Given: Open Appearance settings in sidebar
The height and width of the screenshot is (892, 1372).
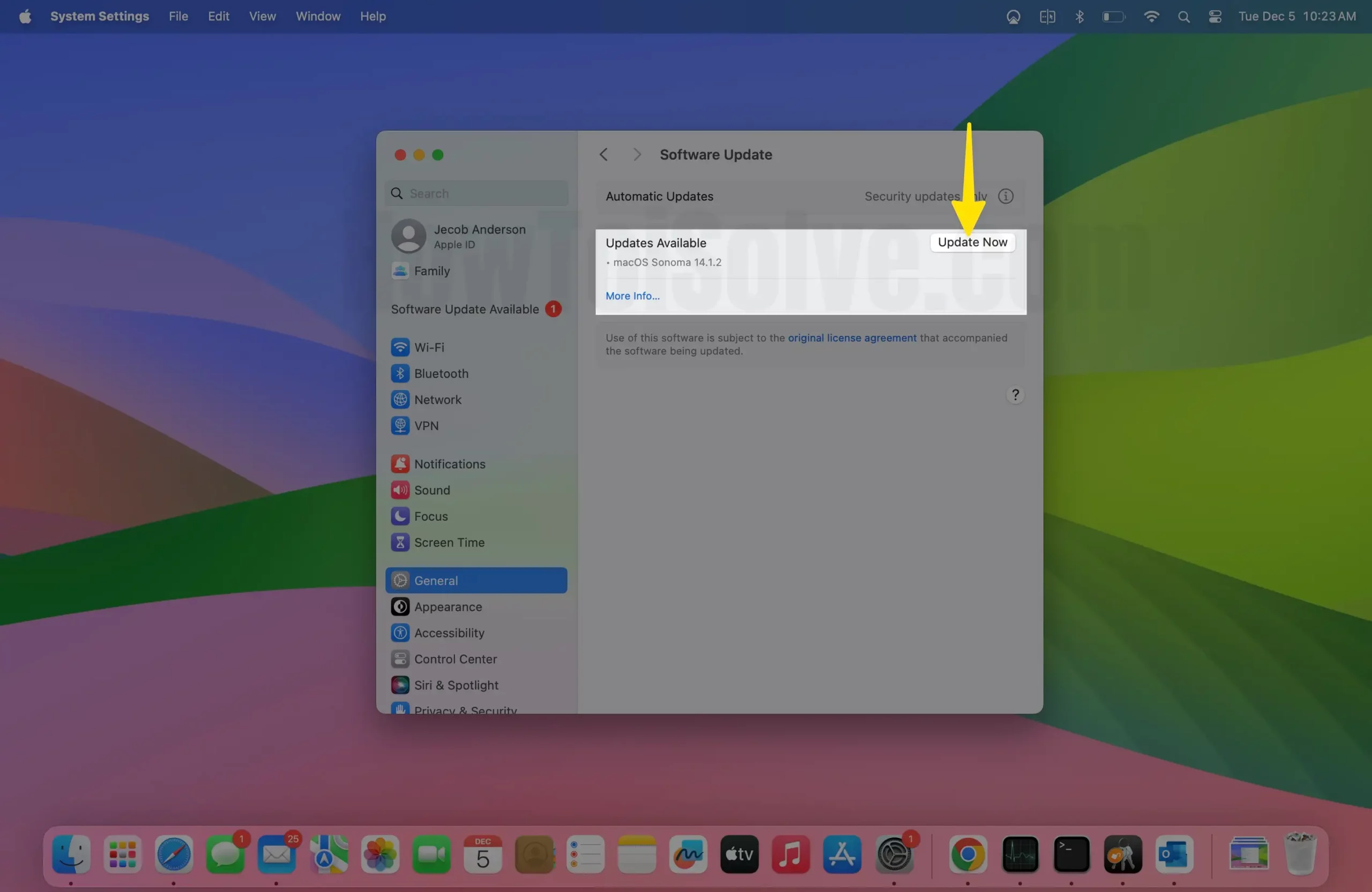Looking at the screenshot, I should coord(477,607).
